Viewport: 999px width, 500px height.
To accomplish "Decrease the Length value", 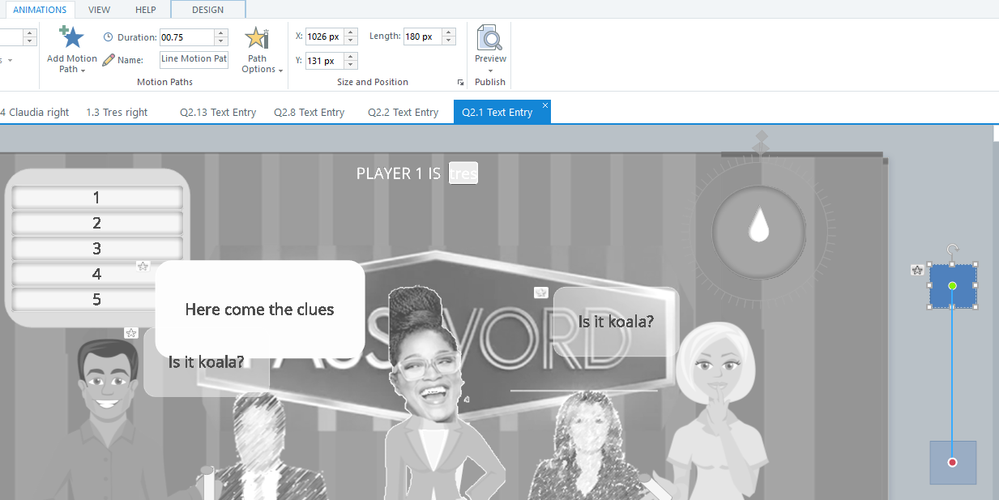I will click(449, 41).
